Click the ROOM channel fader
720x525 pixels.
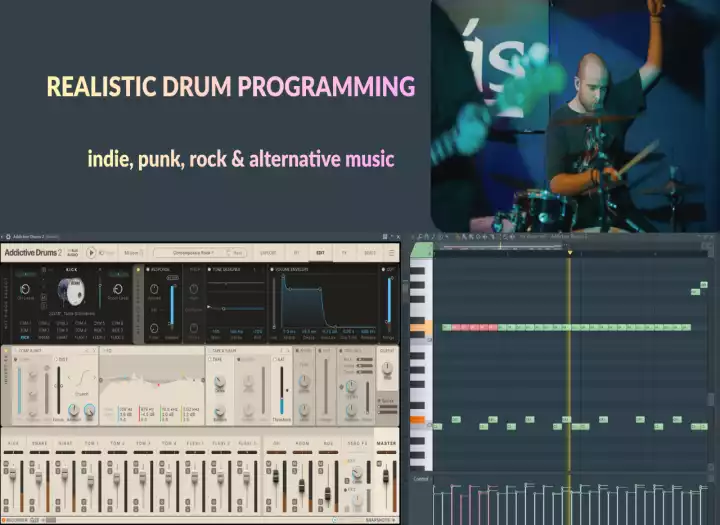[x=302, y=485]
